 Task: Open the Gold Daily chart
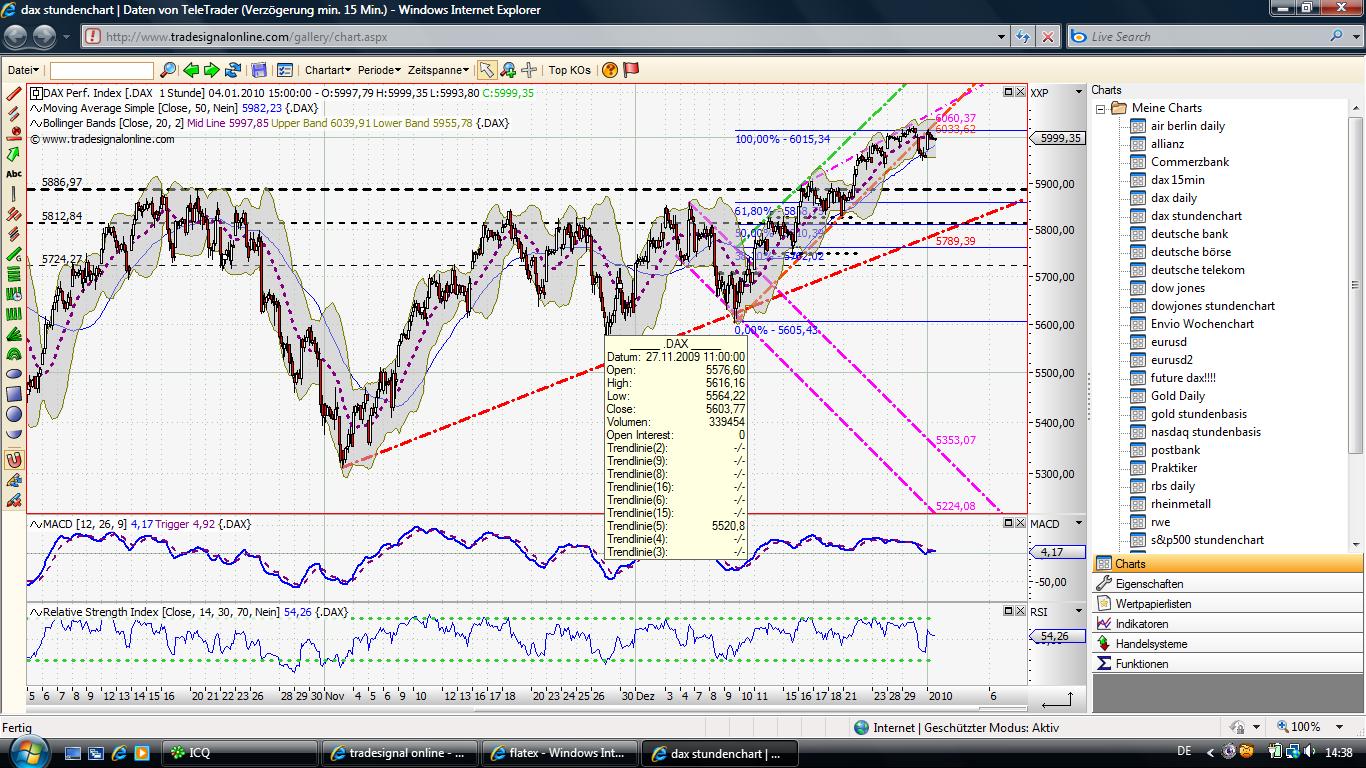[x=1177, y=396]
